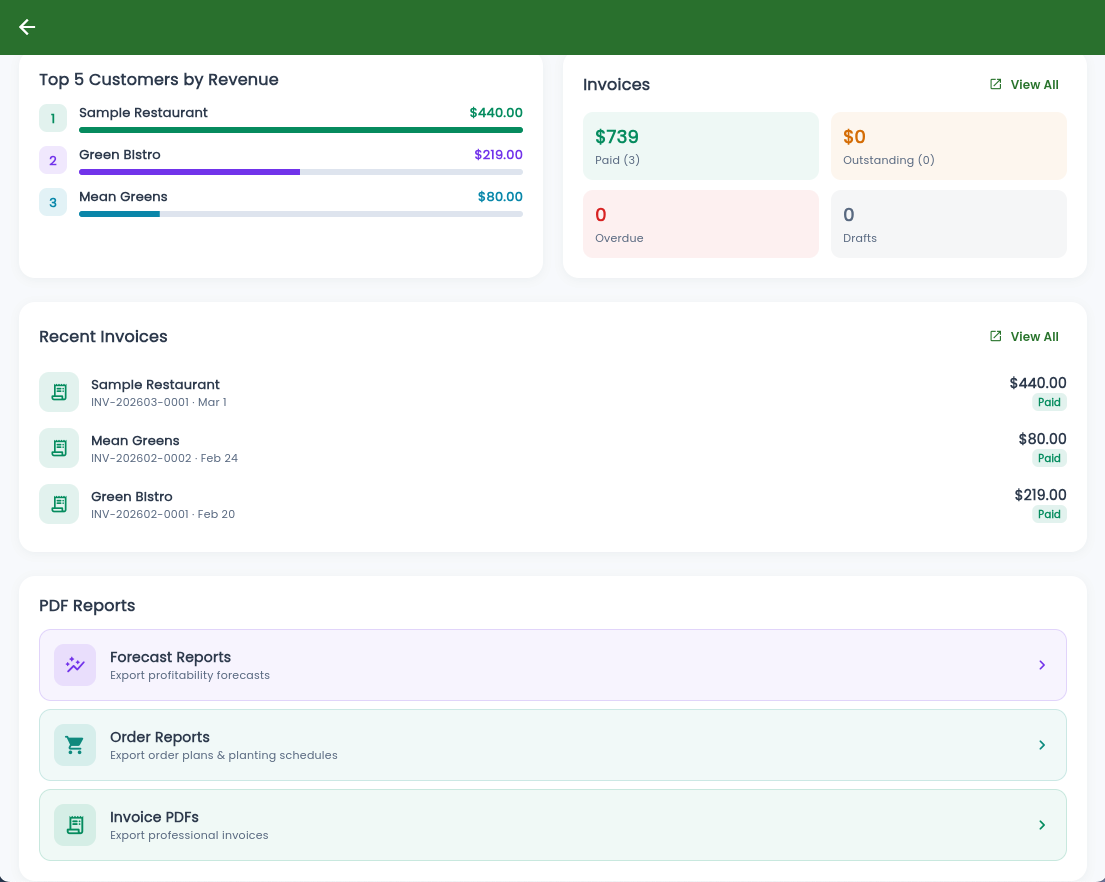This screenshot has height=882, width=1105.
Task: Click the Invoice PDFs receipt icon
Action: click(x=75, y=825)
